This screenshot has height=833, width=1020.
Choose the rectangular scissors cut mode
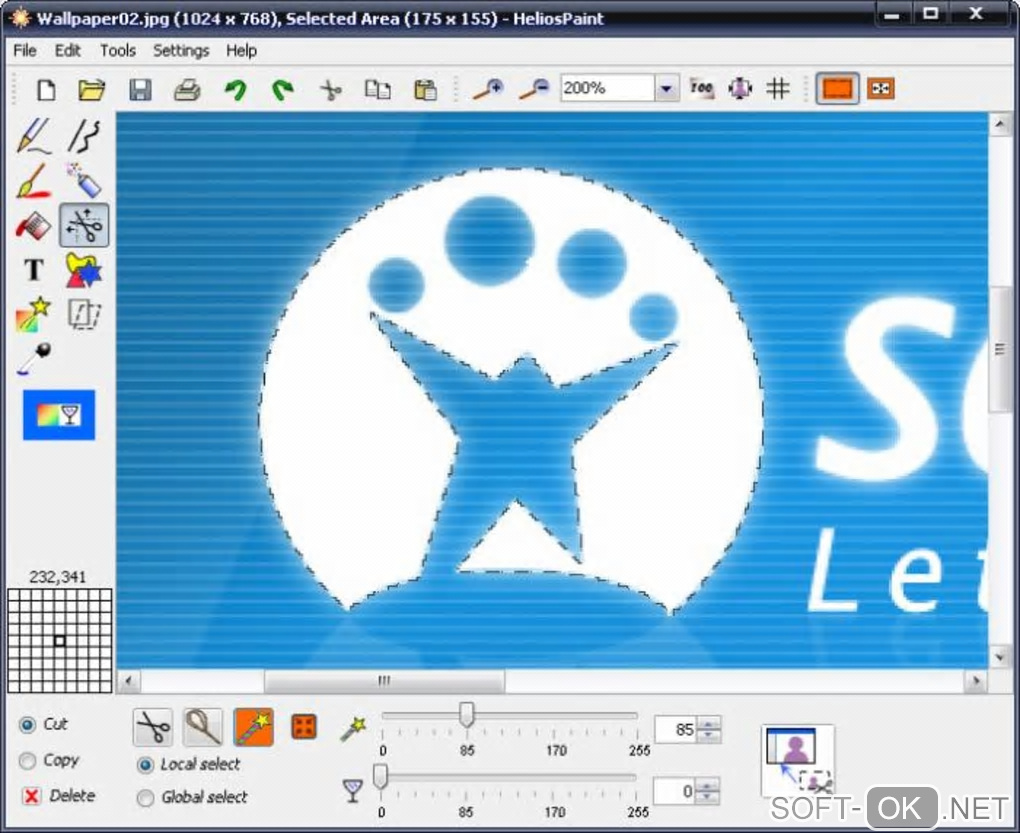[153, 727]
